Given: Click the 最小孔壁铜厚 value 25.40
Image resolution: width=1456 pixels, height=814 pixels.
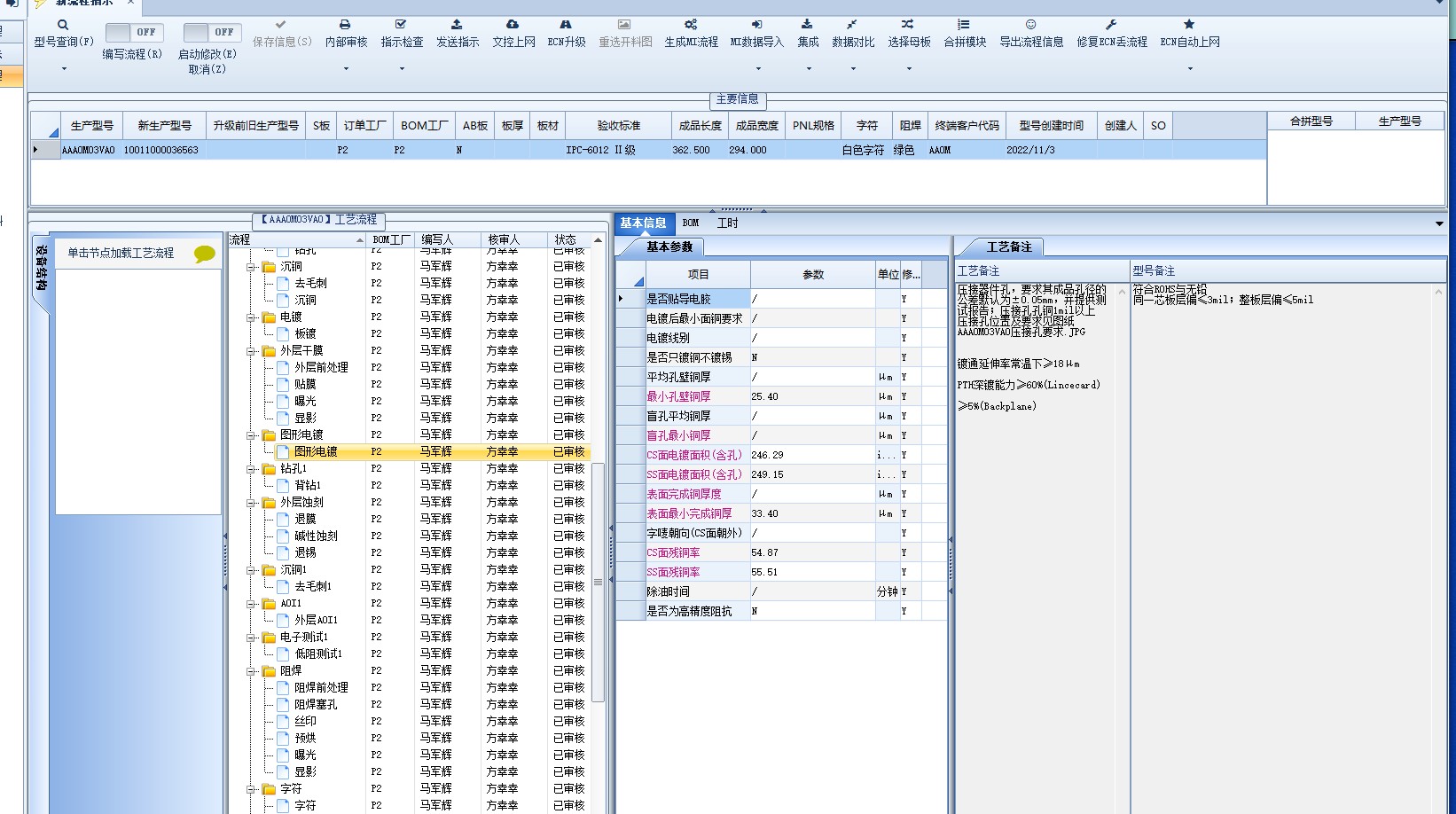Looking at the screenshot, I should [x=812, y=396].
